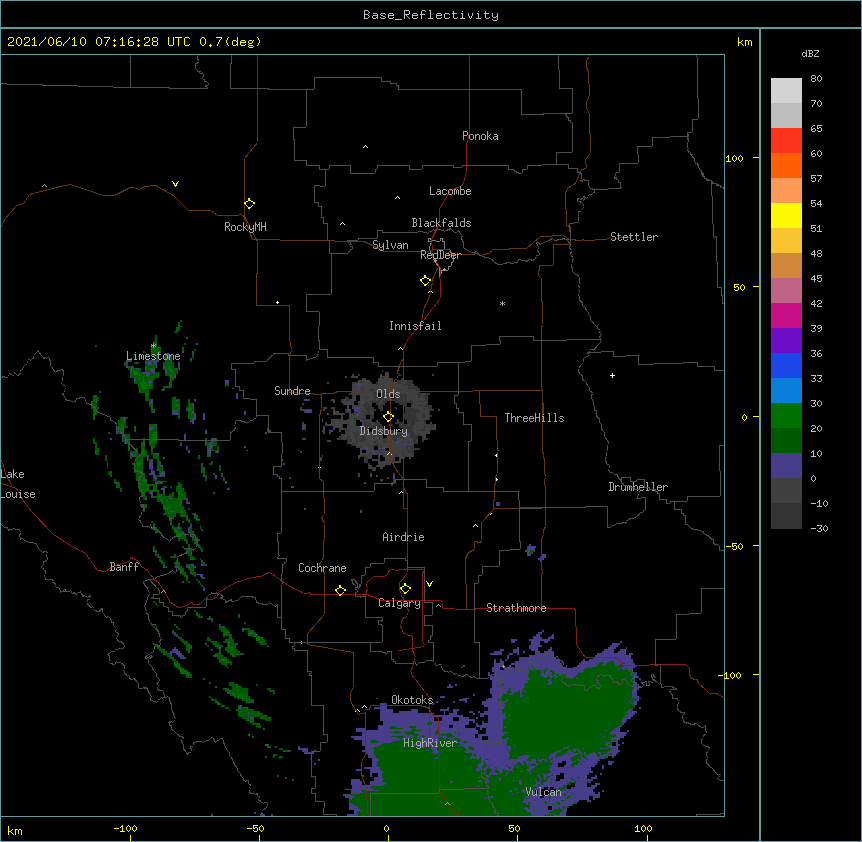This screenshot has height=842, width=862.
Task: Select the blue 33-36 dBZ legend swatch
Action: tap(786, 365)
